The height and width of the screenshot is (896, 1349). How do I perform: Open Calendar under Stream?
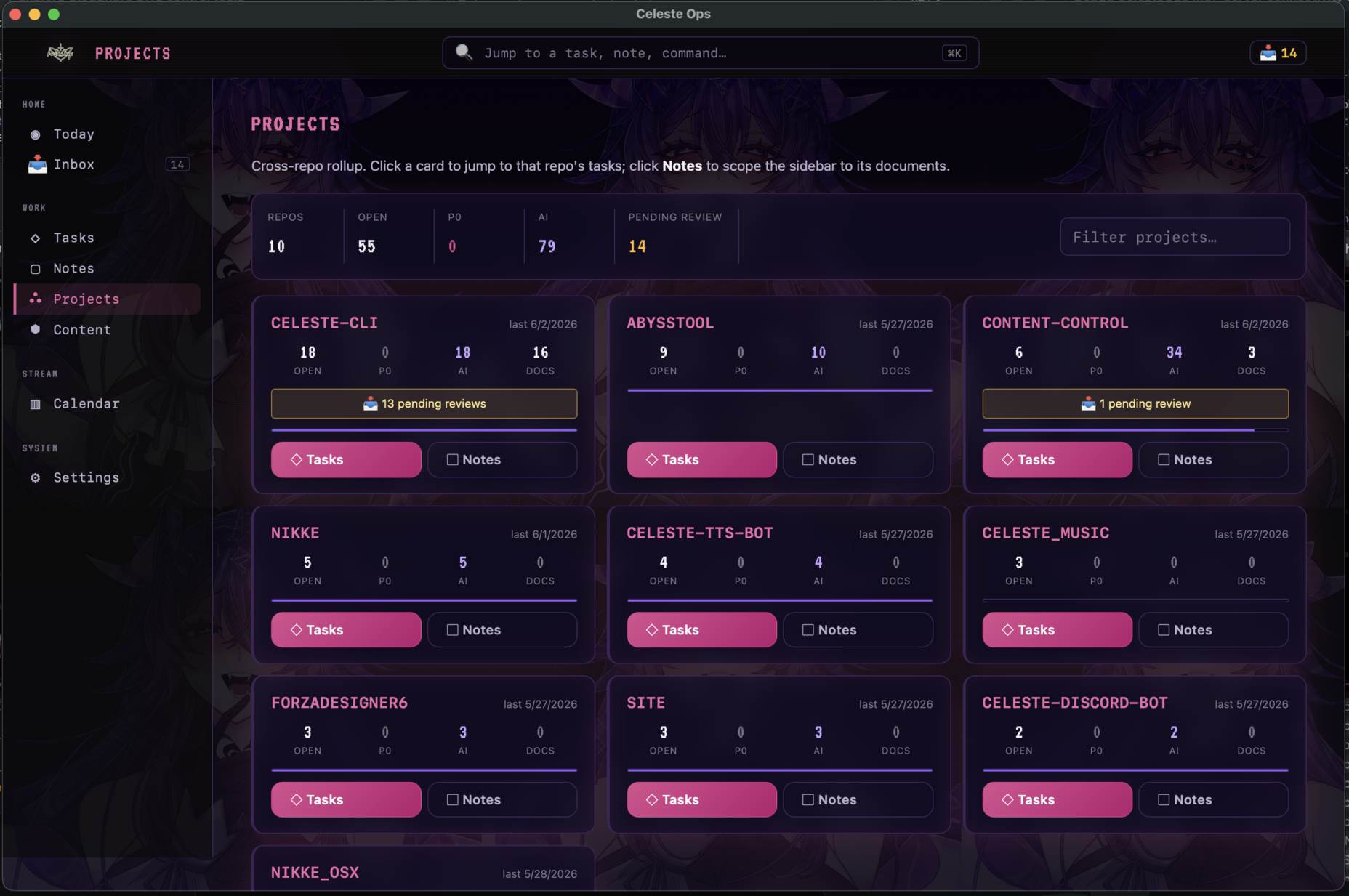[x=107, y=404]
